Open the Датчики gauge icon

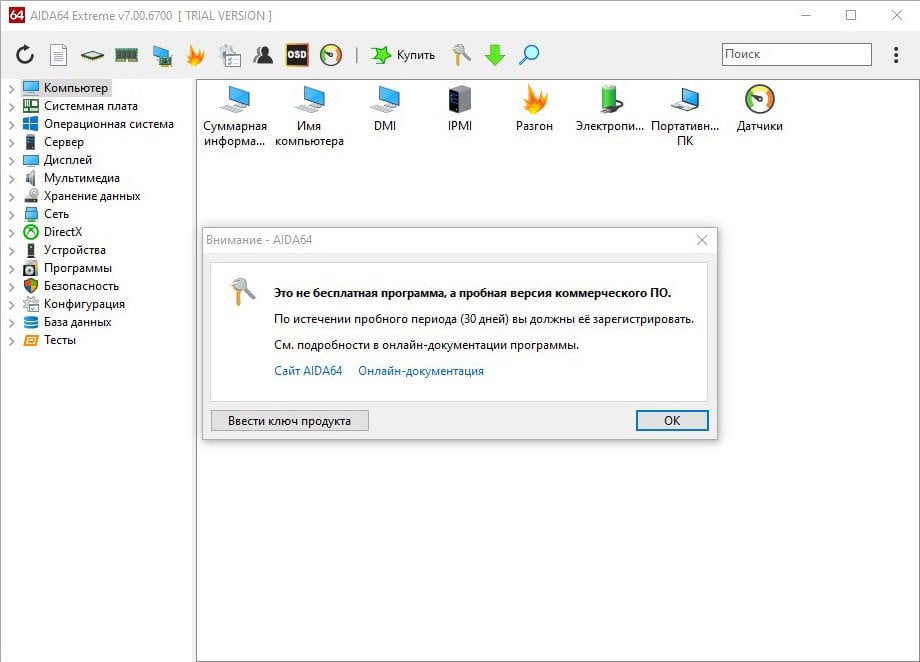[759, 109]
